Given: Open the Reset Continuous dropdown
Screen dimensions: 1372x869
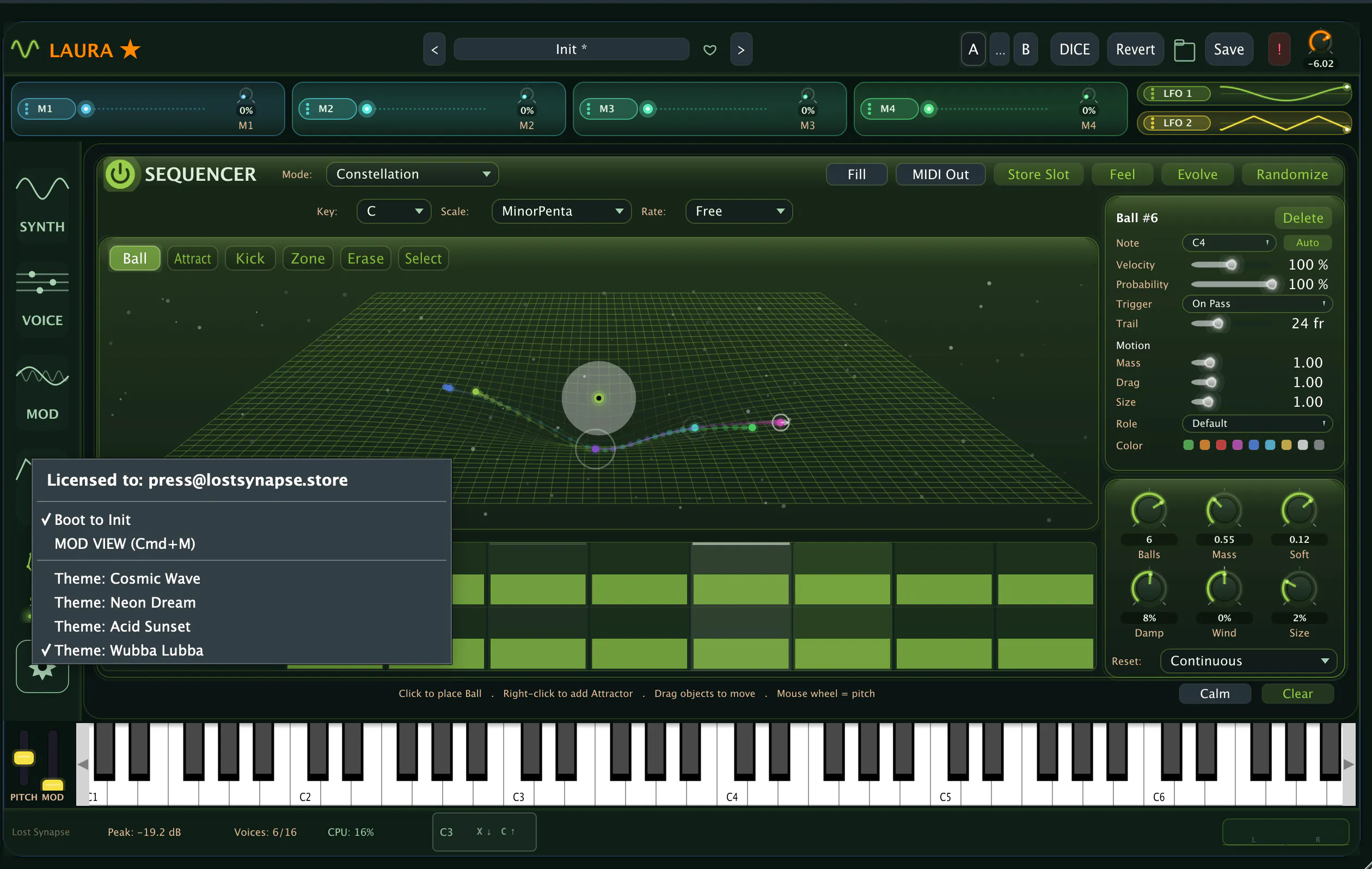Looking at the screenshot, I should 1248,661.
